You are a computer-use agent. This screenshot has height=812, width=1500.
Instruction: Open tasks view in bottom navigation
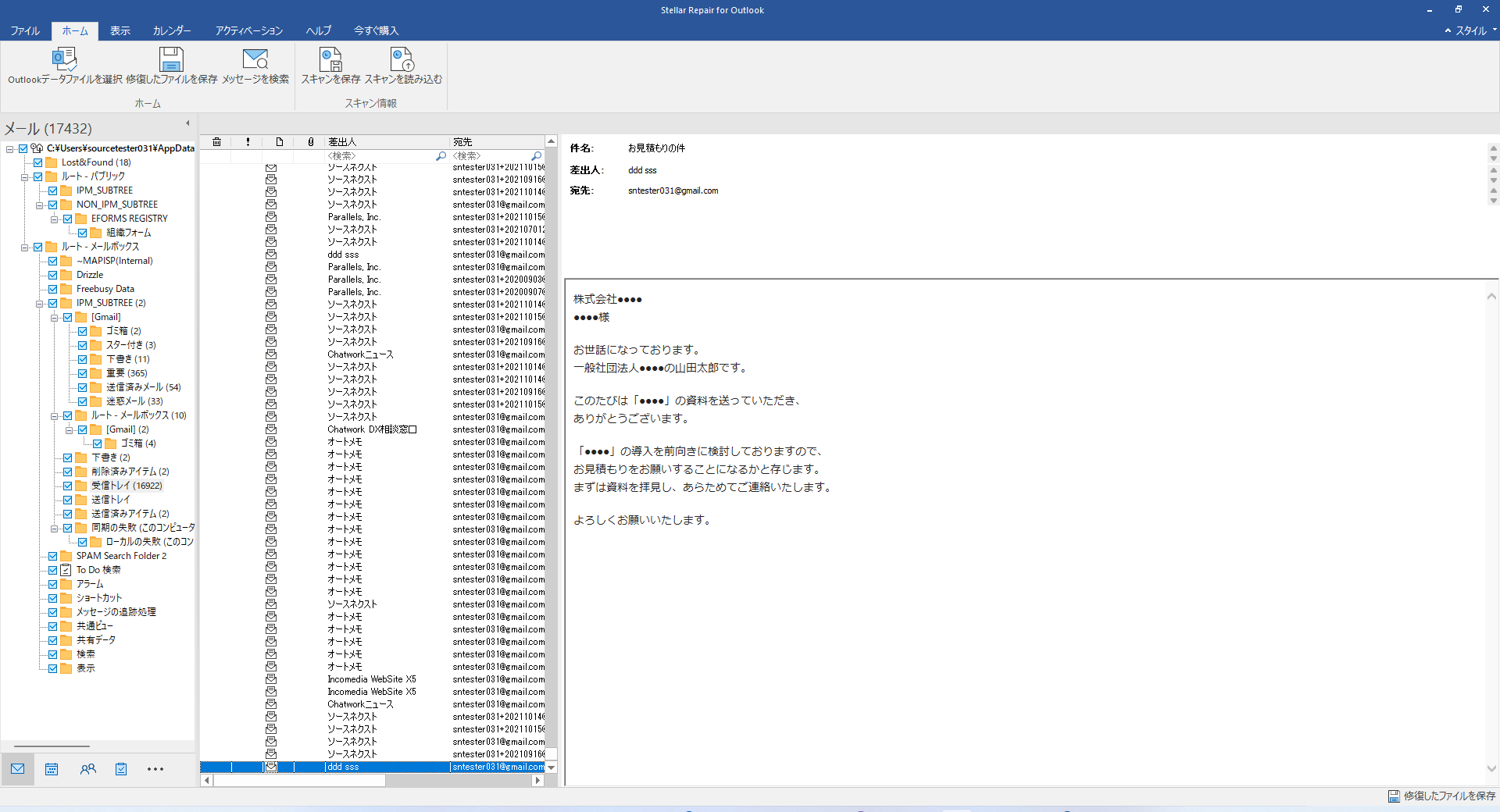click(x=121, y=769)
